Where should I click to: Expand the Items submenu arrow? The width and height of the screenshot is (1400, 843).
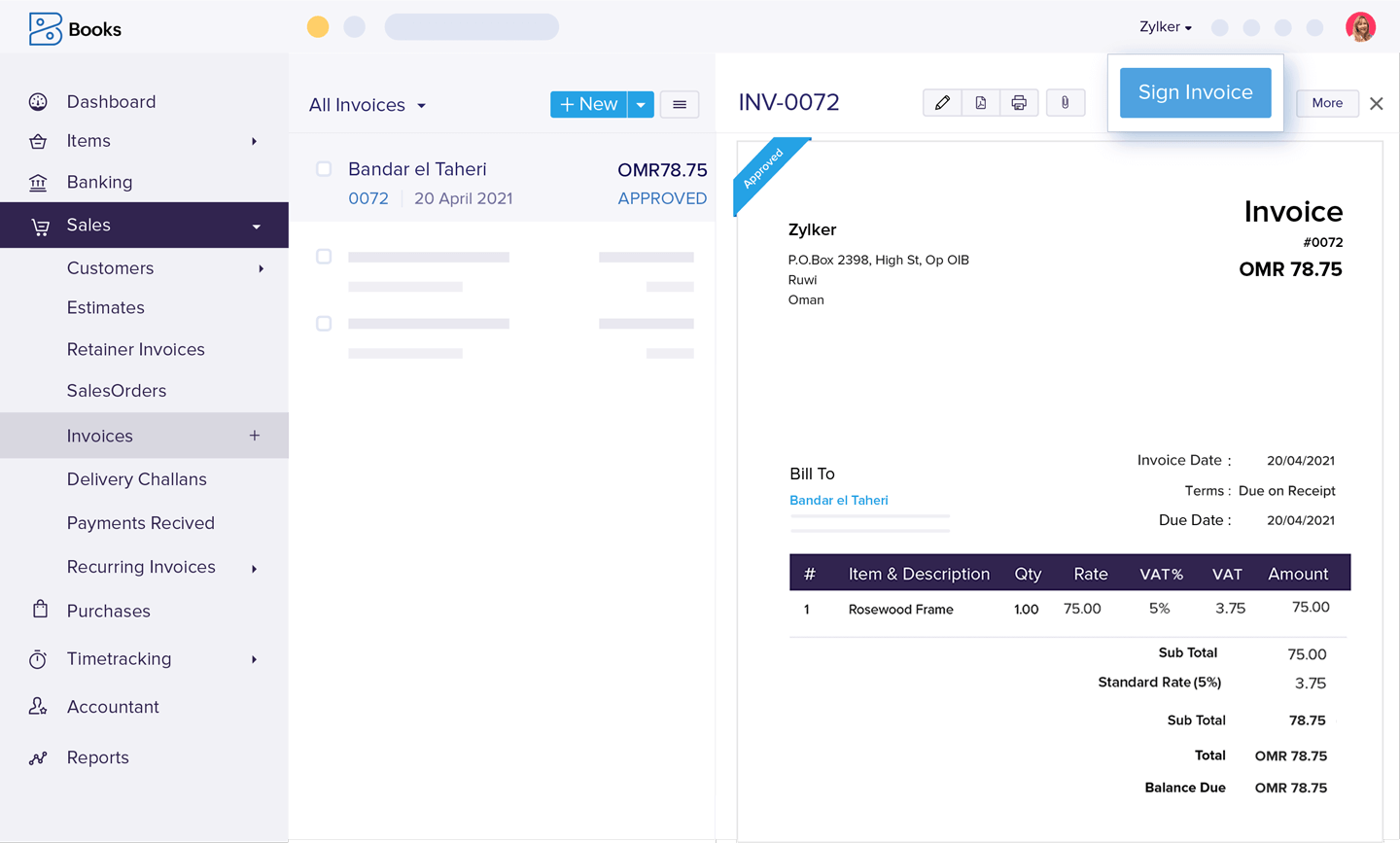255,142
